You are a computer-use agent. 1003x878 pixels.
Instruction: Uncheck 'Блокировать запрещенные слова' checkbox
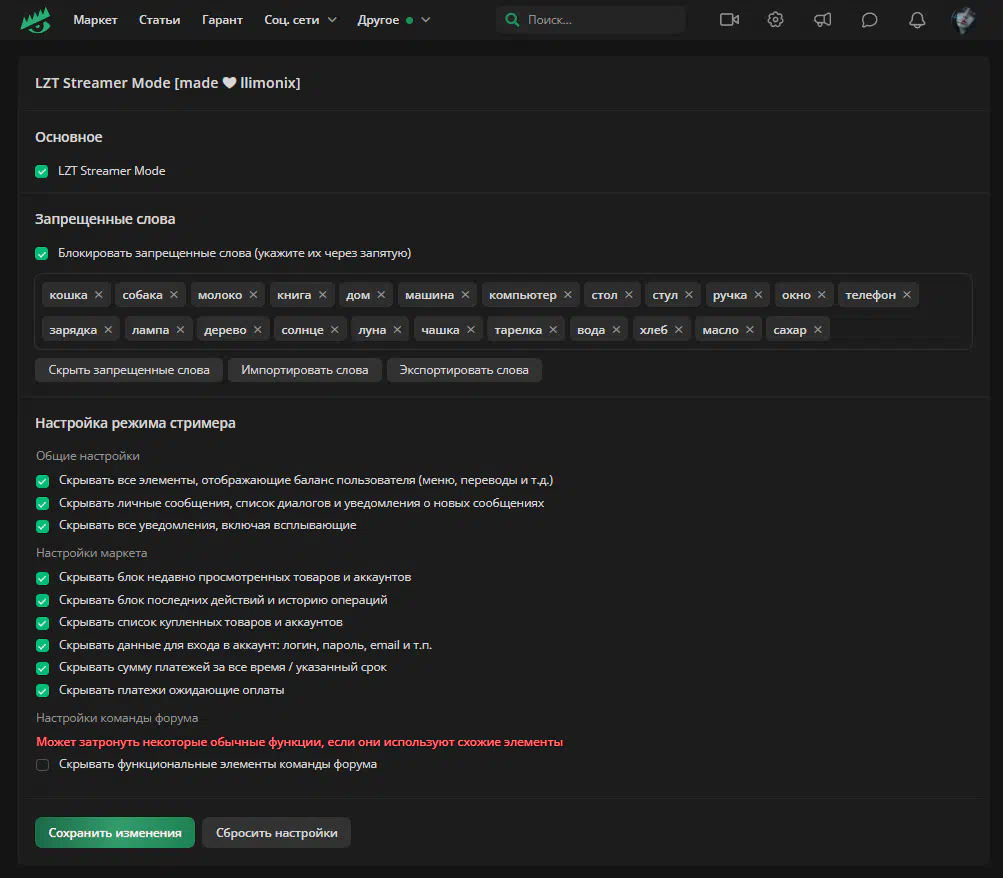[x=42, y=253]
